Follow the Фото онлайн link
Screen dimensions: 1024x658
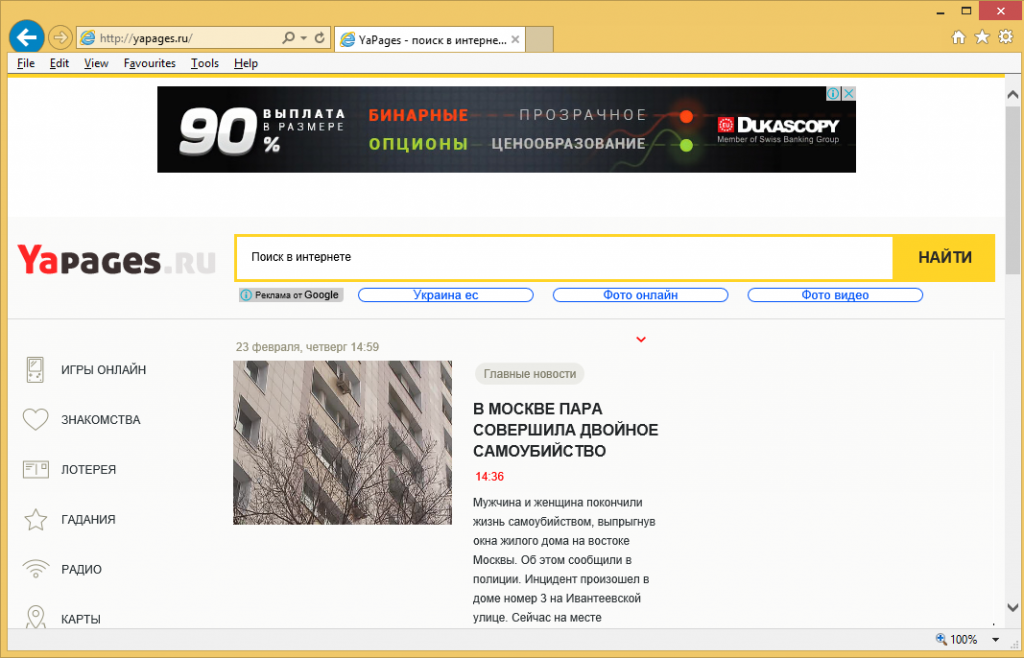640,295
